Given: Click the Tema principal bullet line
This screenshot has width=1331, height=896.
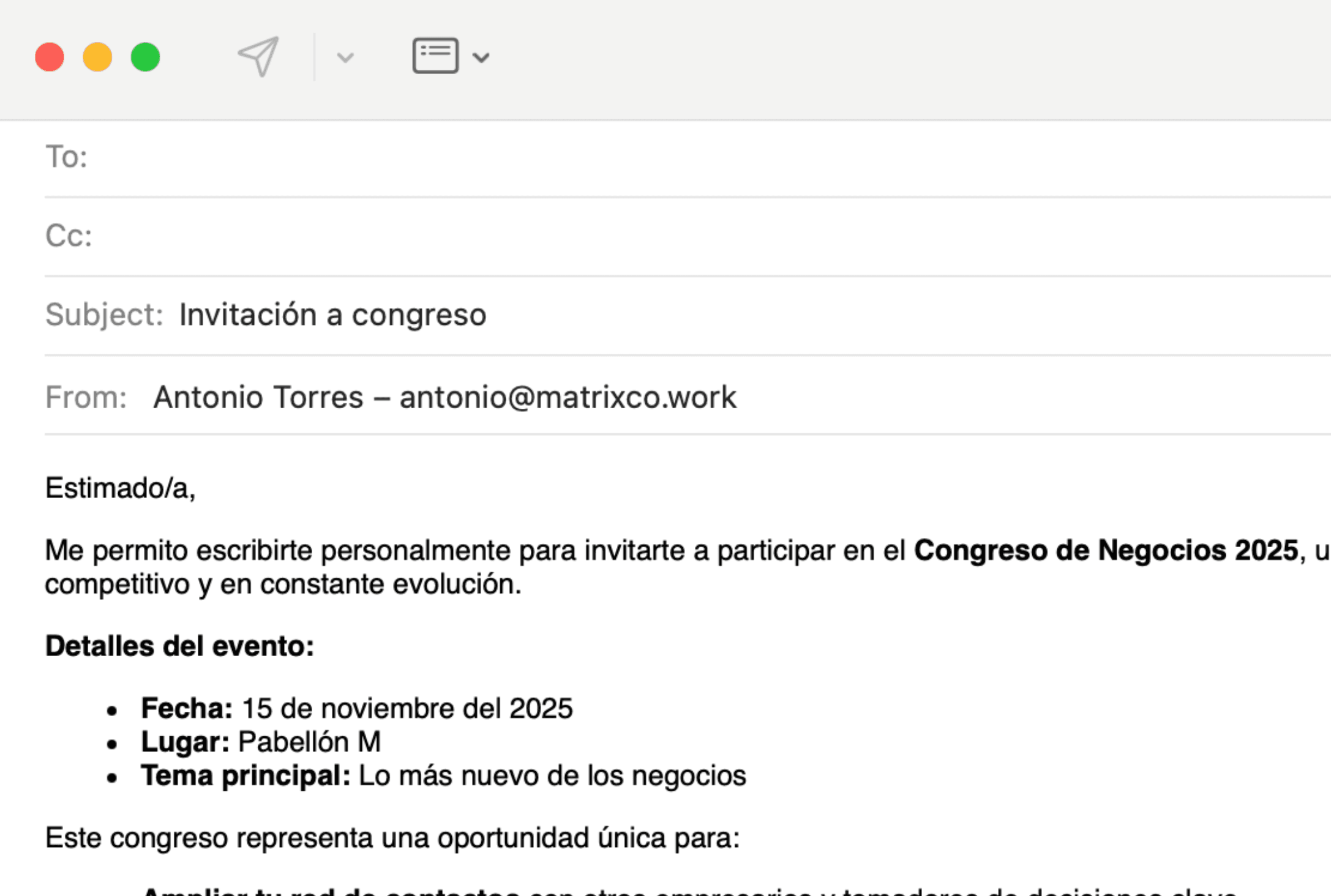Looking at the screenshot, I should 443,775.
